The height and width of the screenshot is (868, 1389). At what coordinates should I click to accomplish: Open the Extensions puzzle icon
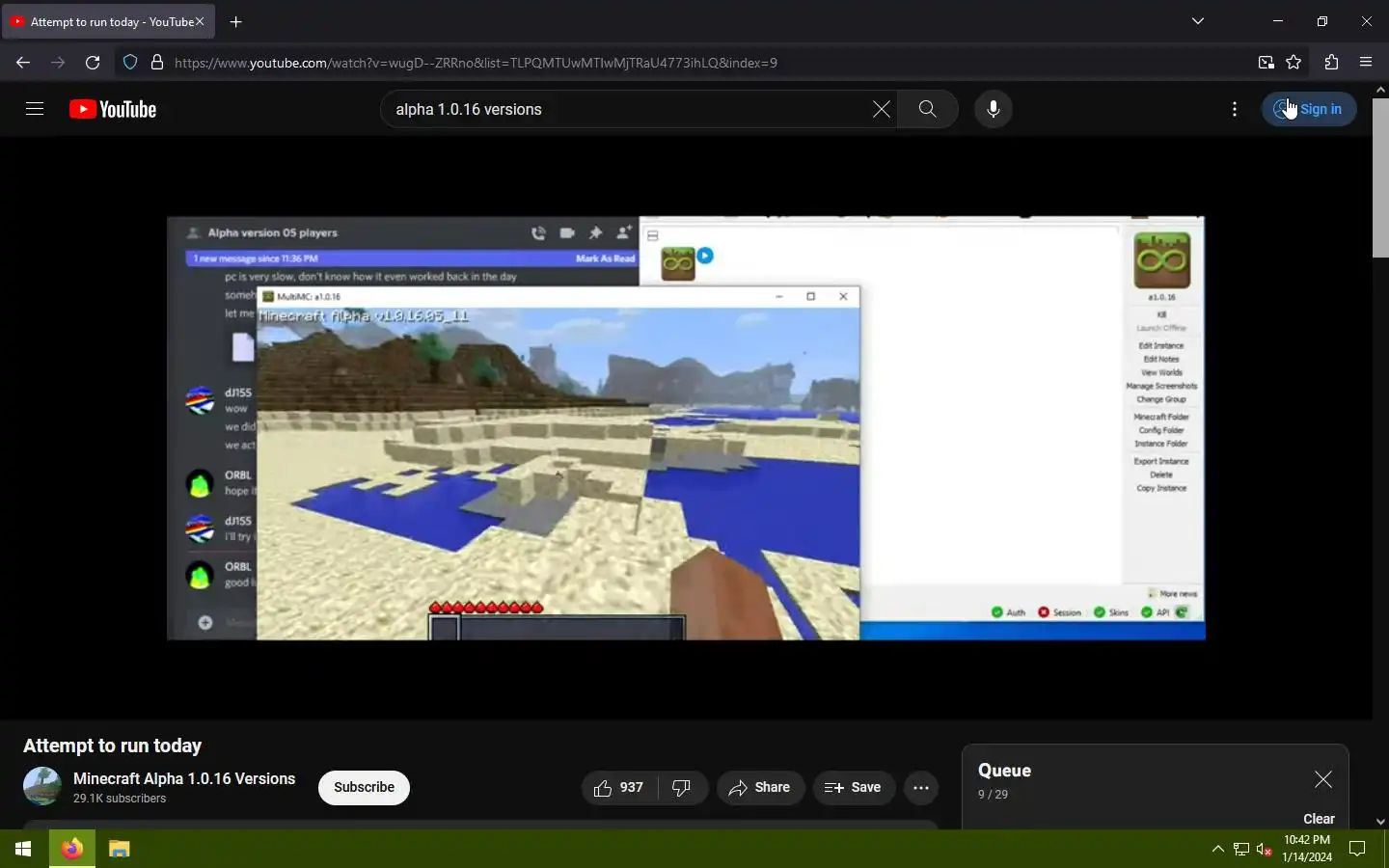click(1331, 63)
